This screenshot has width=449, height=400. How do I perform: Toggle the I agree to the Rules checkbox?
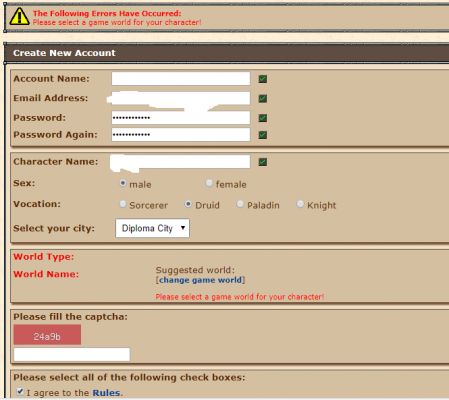pos(20,391)
